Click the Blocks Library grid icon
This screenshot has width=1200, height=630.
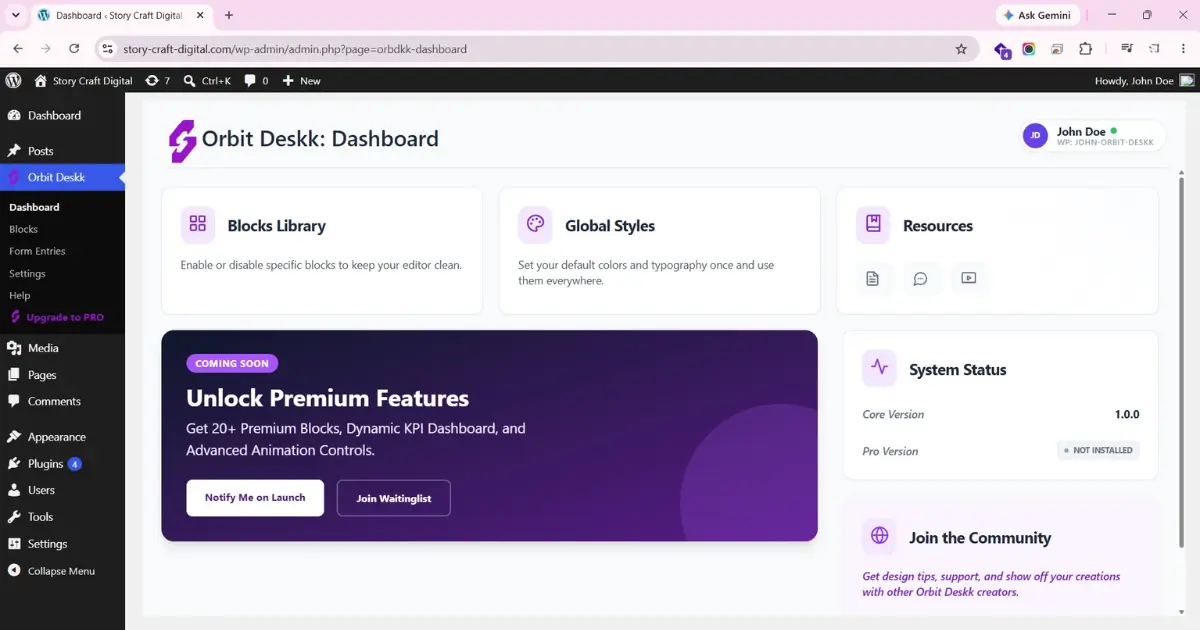click(x=198, y=225)
